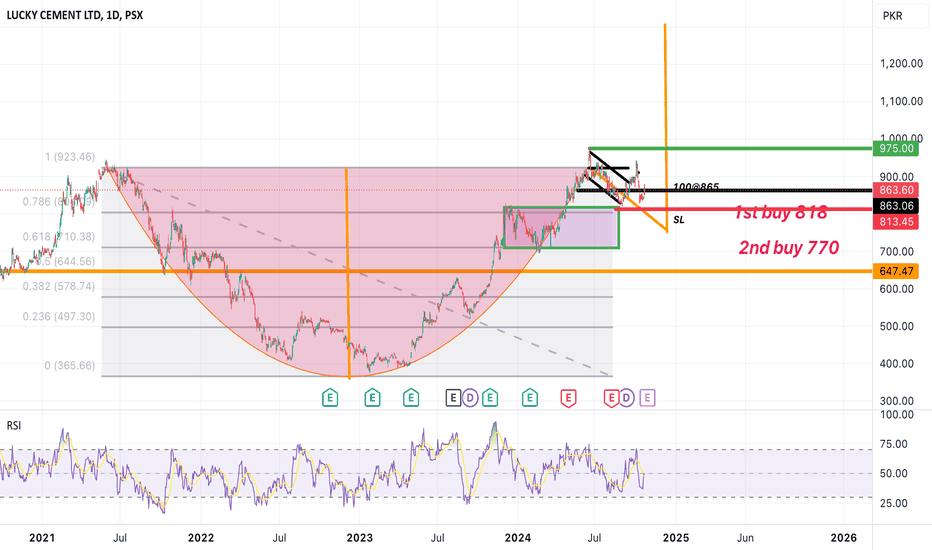Click the RSI indicator label
932x550 pixels.
(14, 426)
